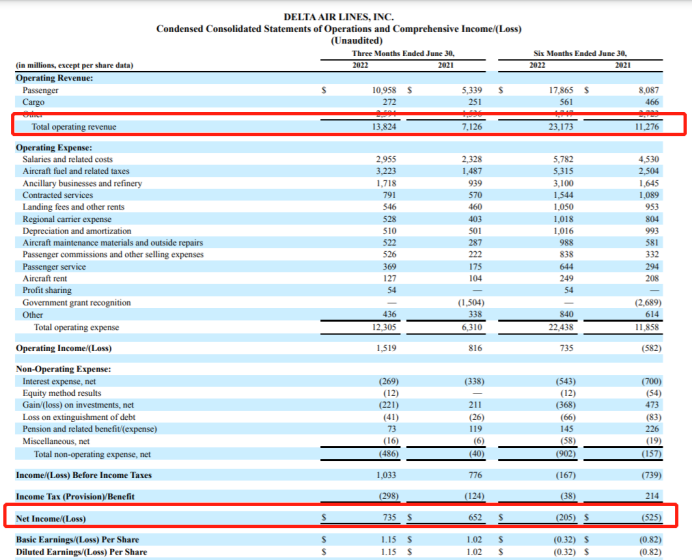Click the Passenger revenue value '17,865'
The width and height of the screenshot is (692, 560).
[x=561, y=90]
